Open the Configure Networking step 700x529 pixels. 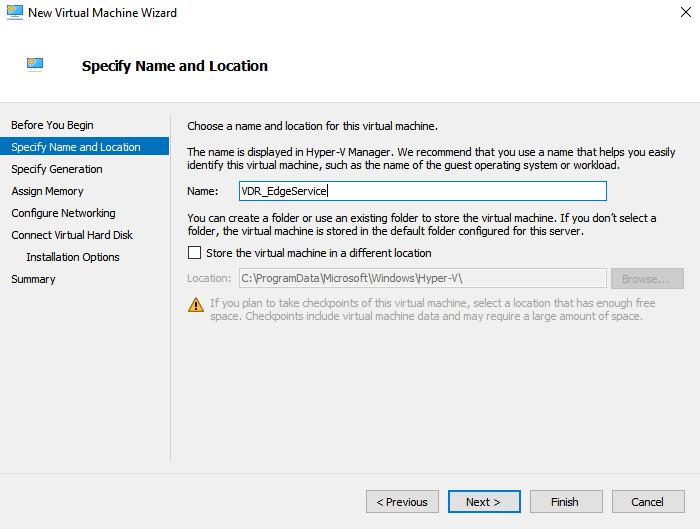[63, 213]
